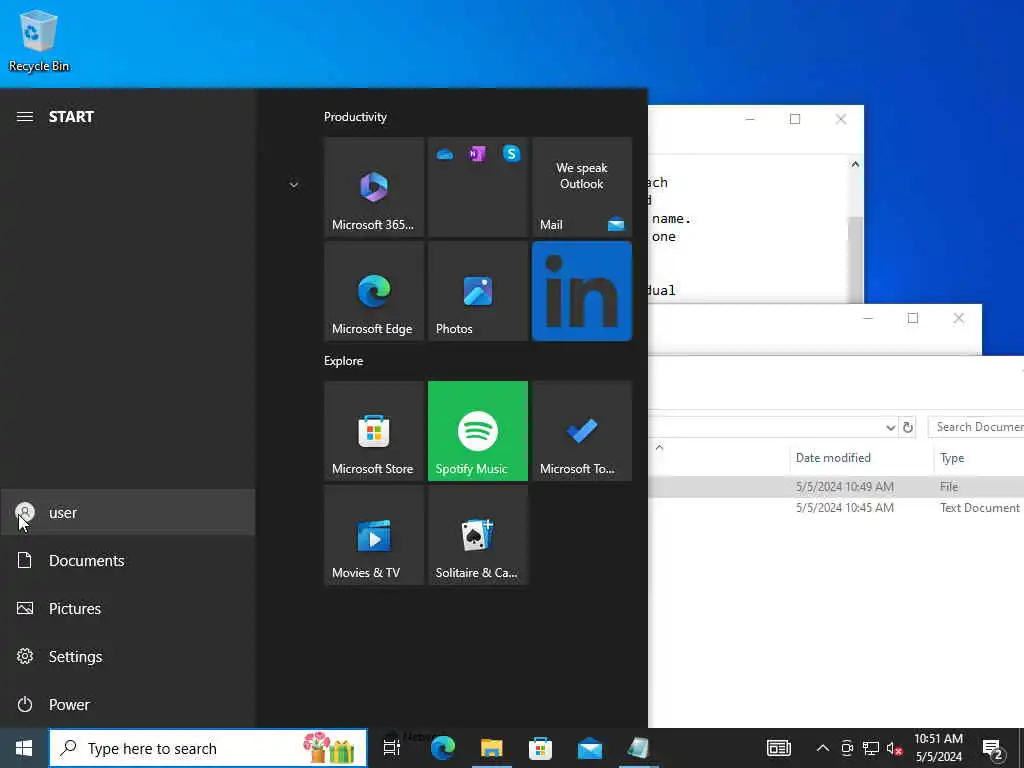
Task: Open the network tray icon
Action: click(871, 748)
